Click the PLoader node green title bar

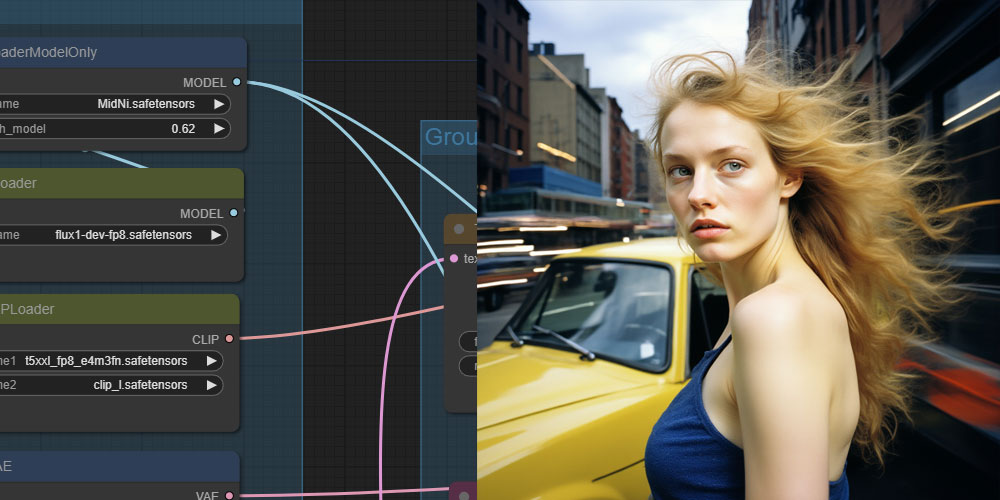tap(120, 309)
